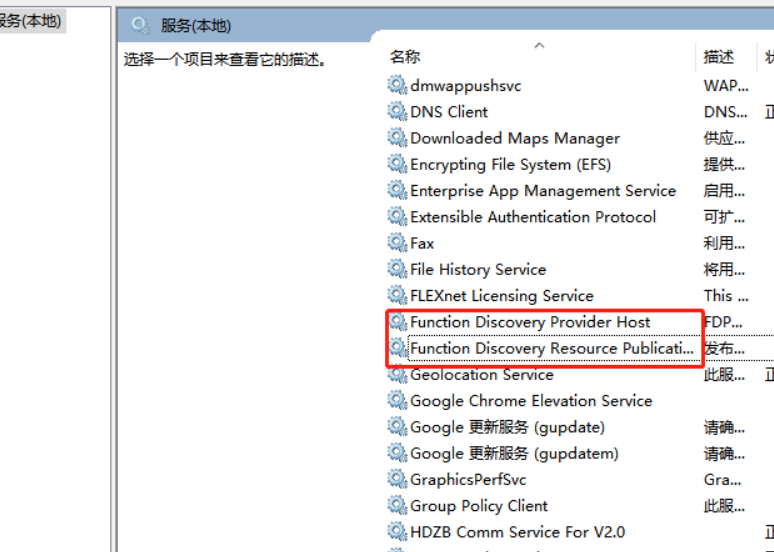
Task: Select Extensible Authentication Protocol service
Action: tap(532, 217)
